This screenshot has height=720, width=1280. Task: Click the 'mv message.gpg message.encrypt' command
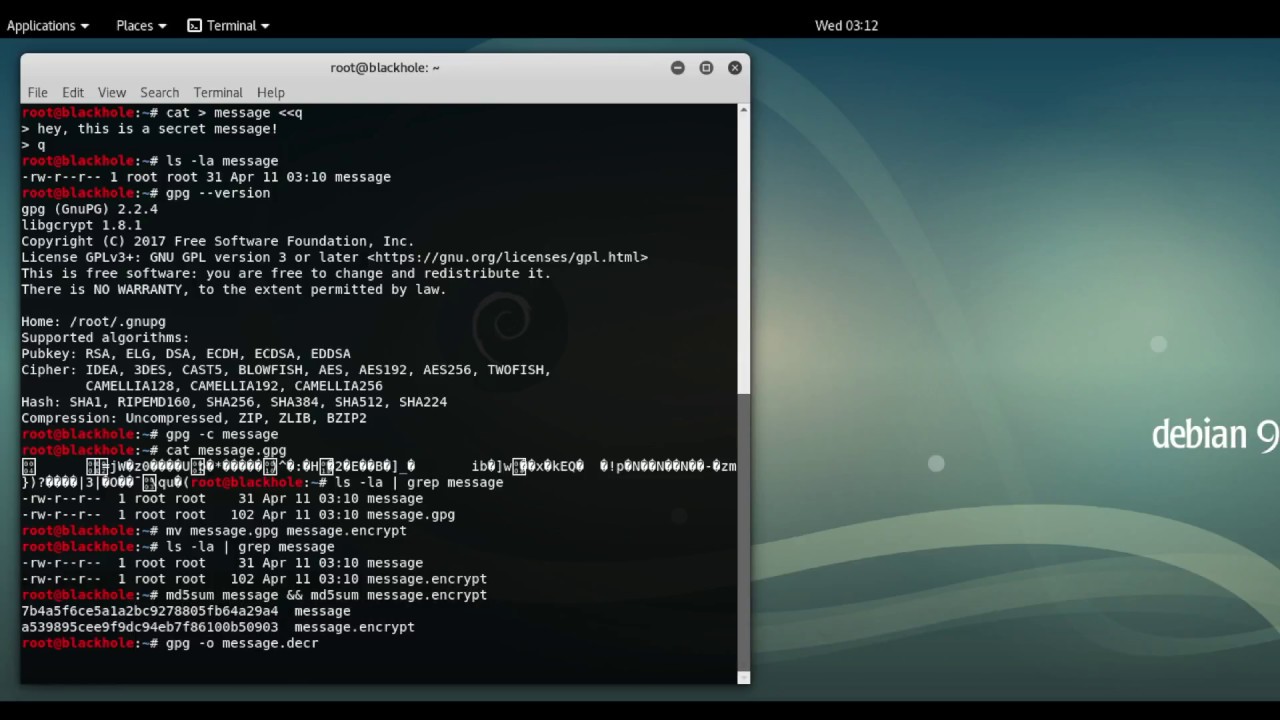click(x=286, y=530)
